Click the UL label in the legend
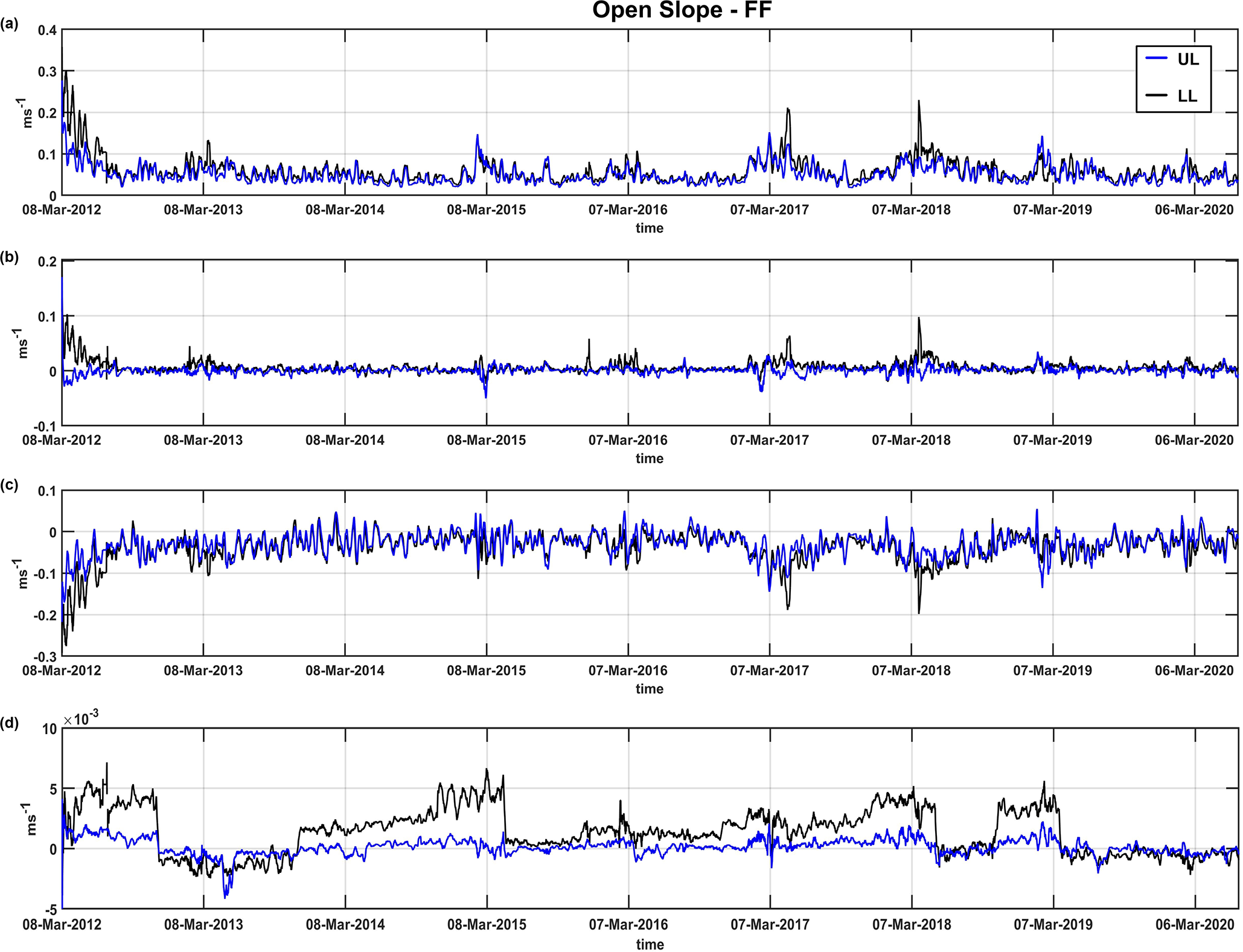Screen dimensions: 1243x952 coord(1187,59)
